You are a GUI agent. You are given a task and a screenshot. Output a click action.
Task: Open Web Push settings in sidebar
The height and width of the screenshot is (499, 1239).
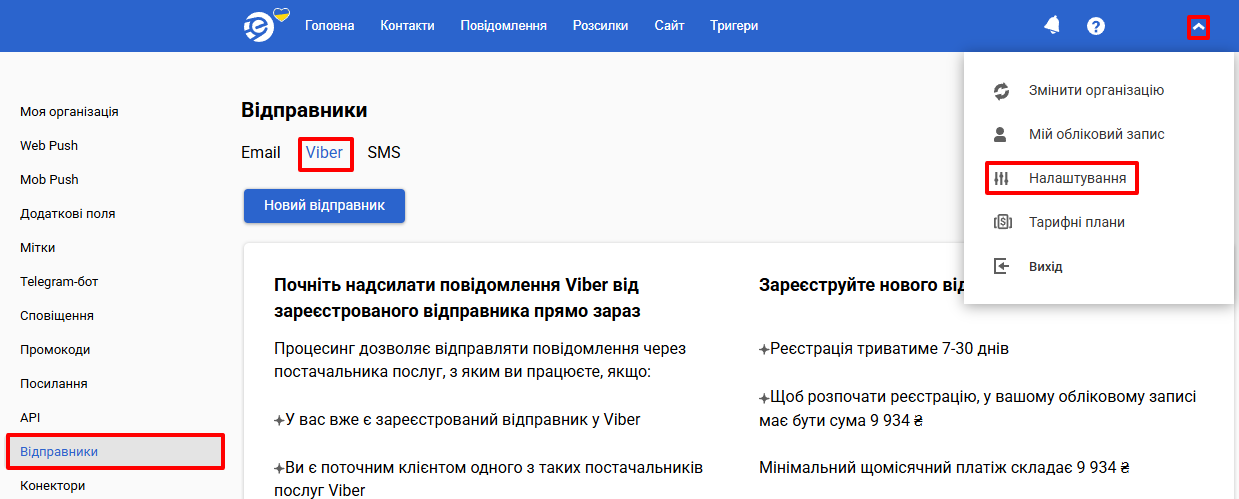[49, 145]
